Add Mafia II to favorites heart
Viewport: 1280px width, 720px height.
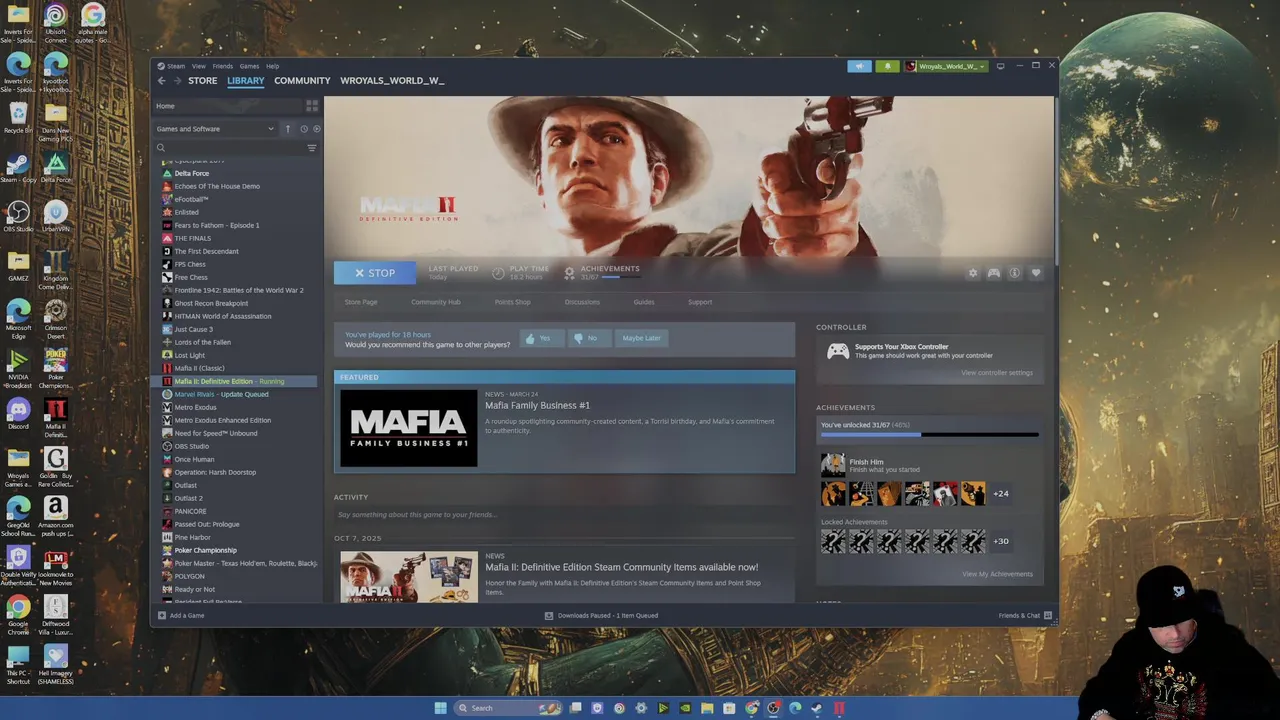point(1036,273)
